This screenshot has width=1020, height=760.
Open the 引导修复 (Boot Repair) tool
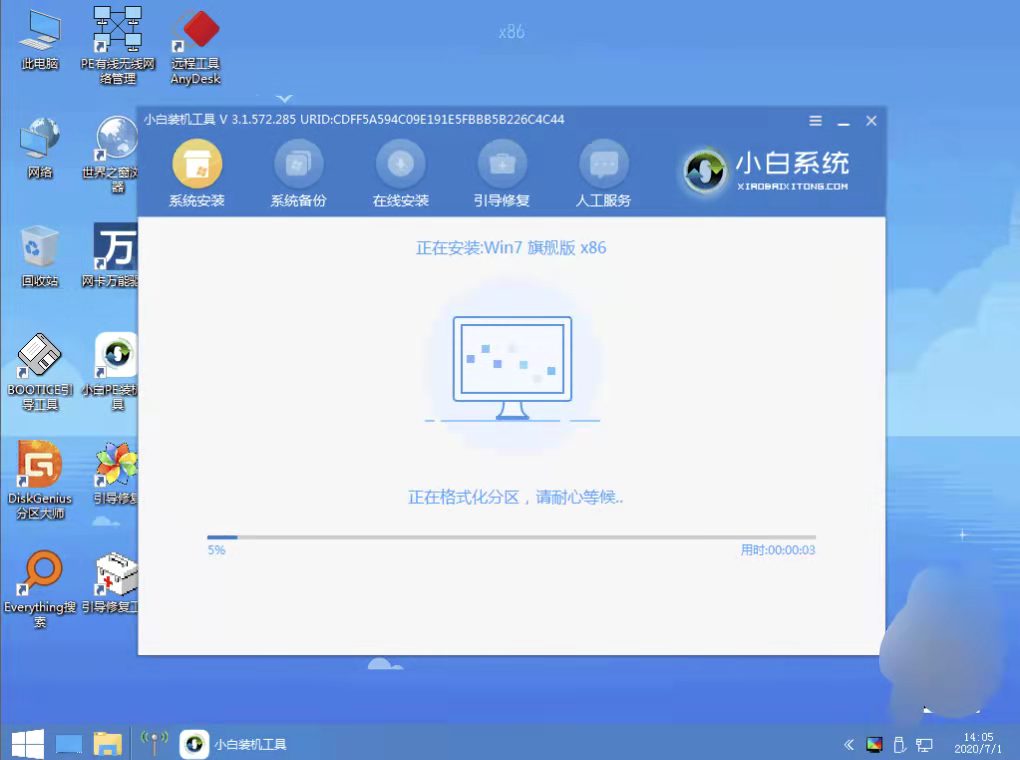[x=501, y=172]
